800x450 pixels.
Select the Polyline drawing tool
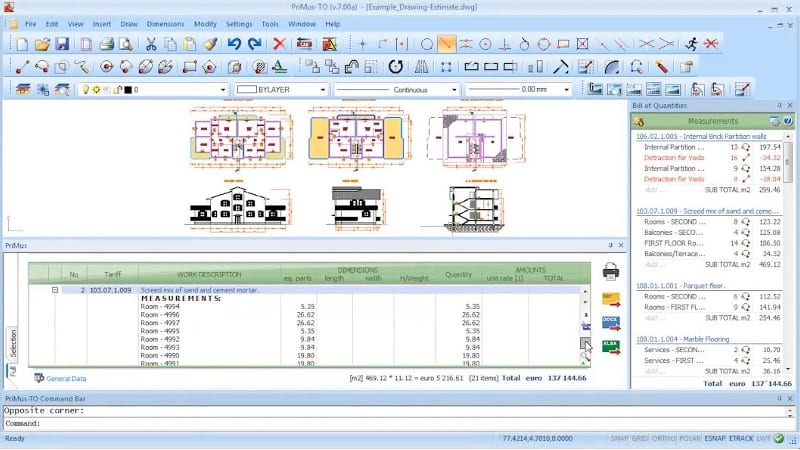42,67
